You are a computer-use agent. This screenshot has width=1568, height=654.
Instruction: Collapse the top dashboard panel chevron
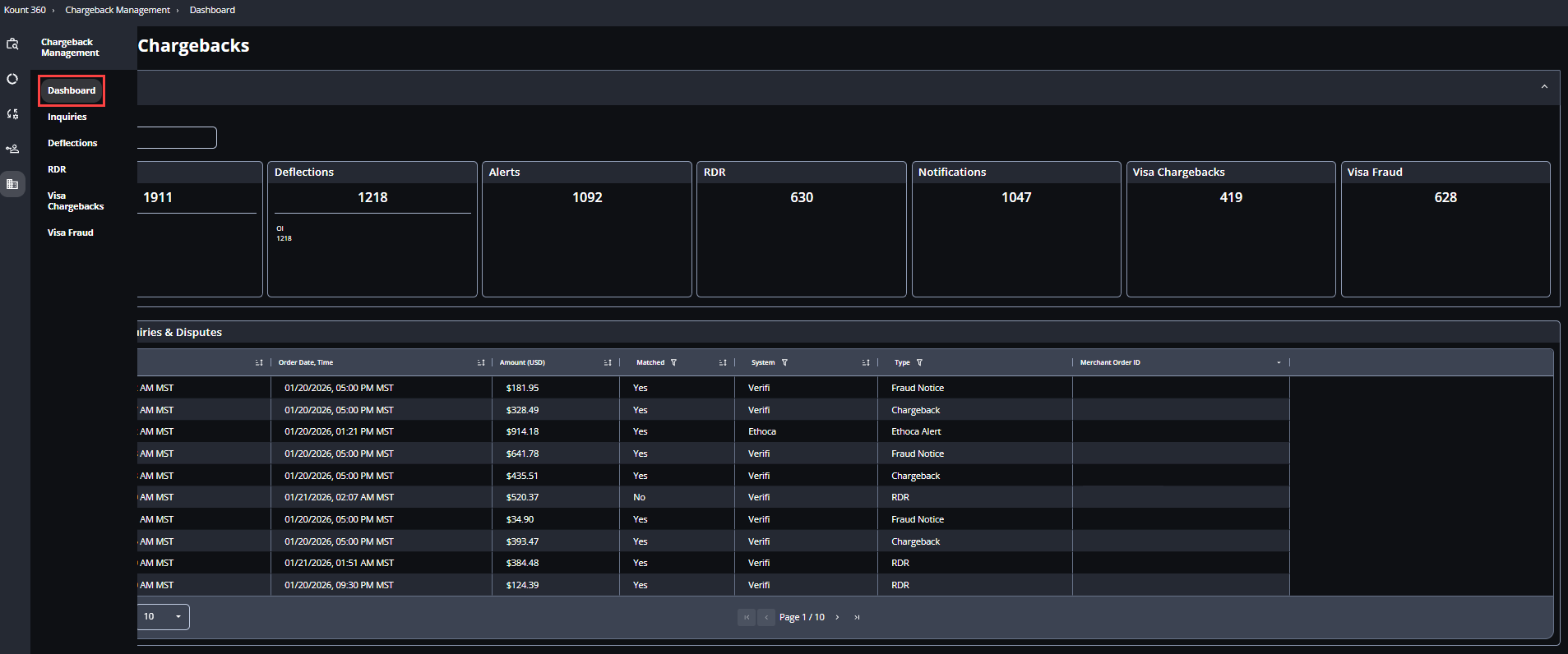coord(1544,86)
